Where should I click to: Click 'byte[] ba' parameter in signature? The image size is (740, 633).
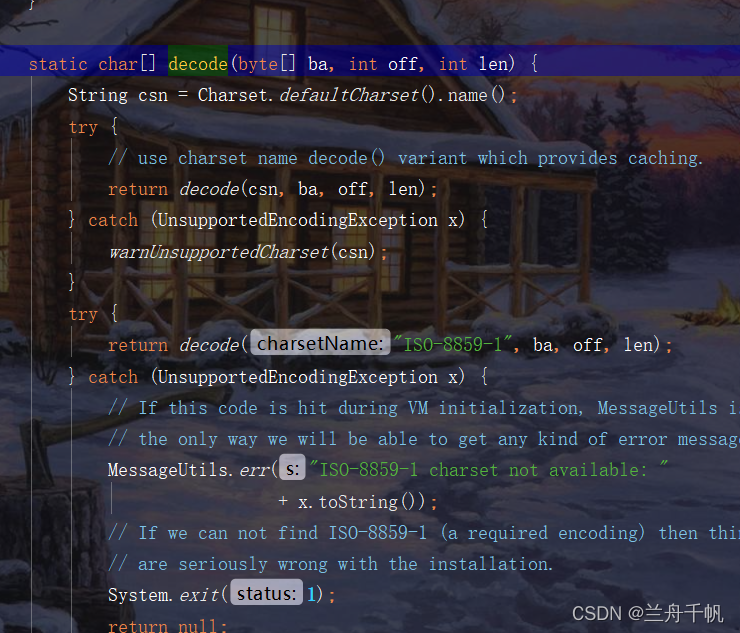282,64
